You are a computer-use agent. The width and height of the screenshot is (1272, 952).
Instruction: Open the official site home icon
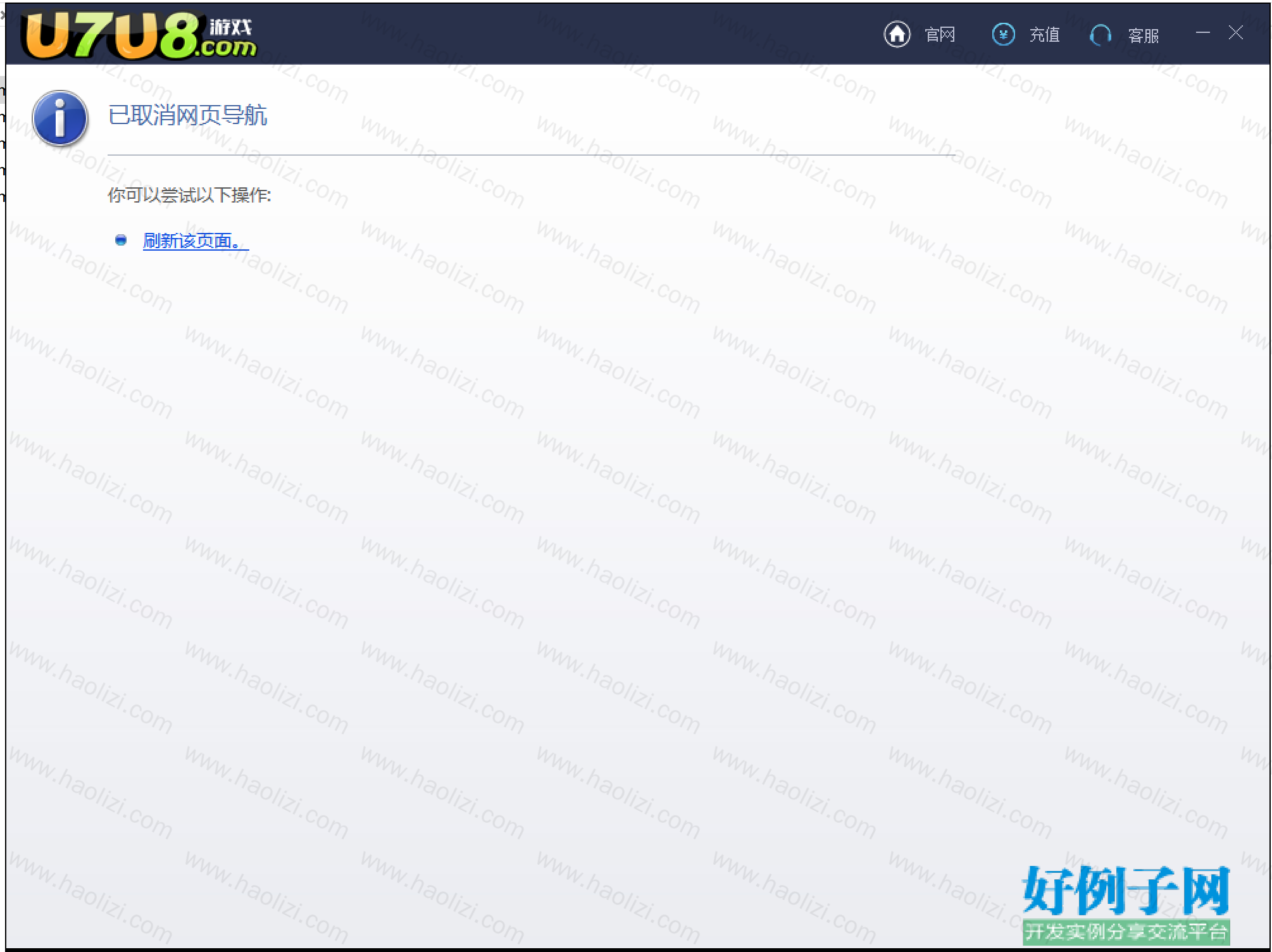897,34
